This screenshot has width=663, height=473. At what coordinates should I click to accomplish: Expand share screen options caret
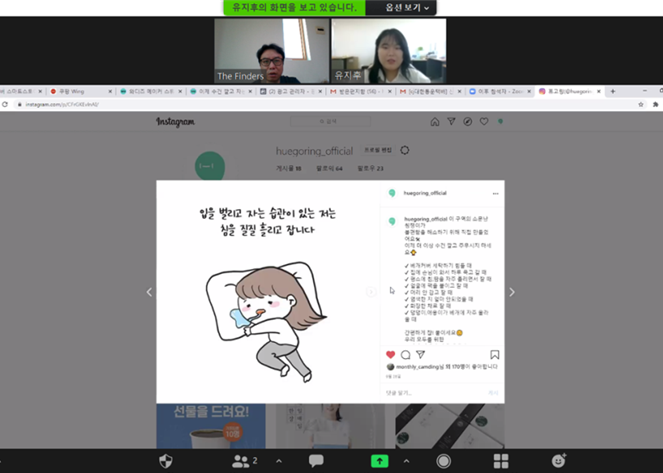406,461
